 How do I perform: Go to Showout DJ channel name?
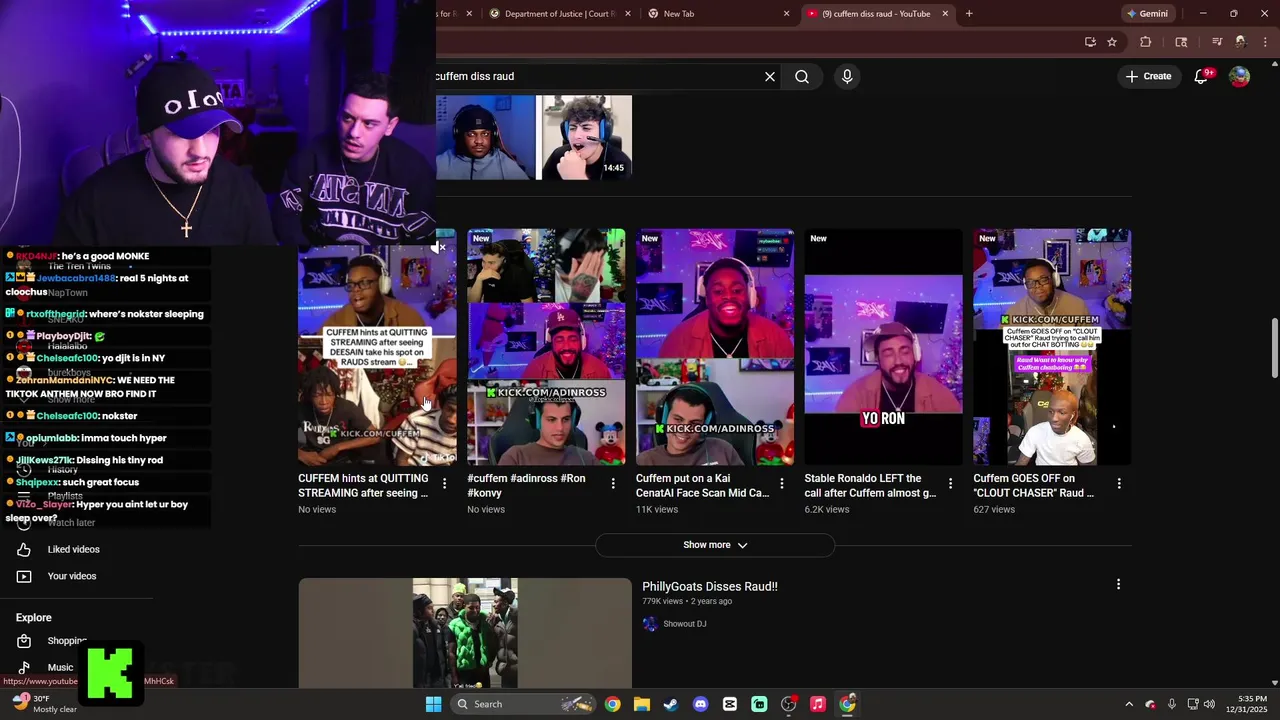(x=685, y=624)
